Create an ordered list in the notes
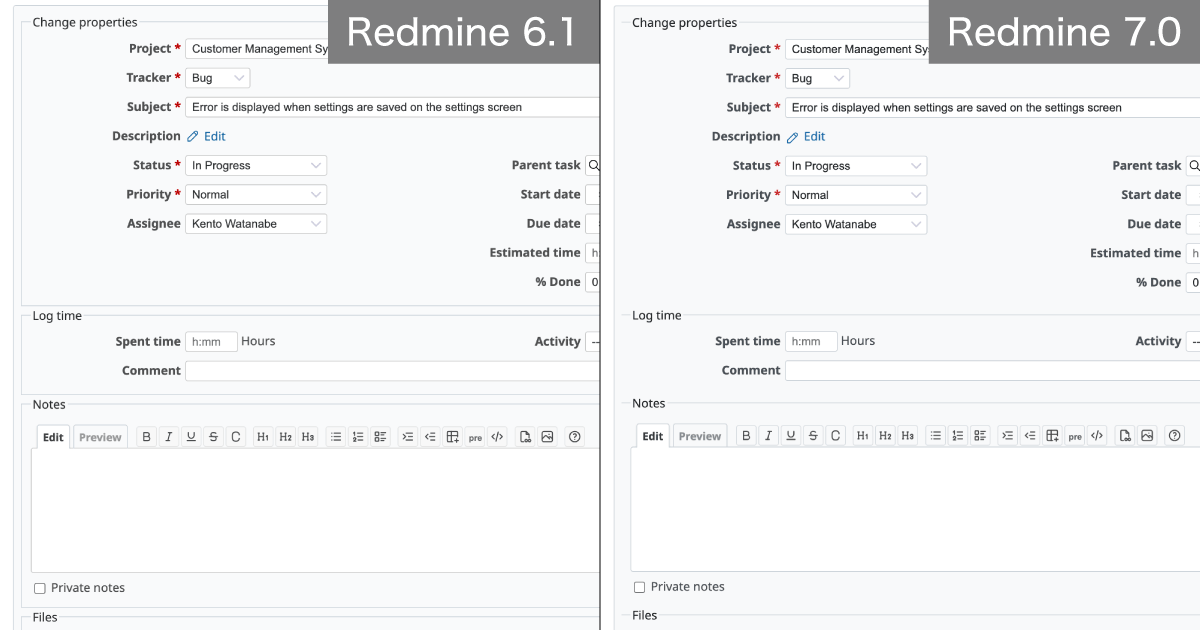Screen dimensions: 1200x630 357,436
